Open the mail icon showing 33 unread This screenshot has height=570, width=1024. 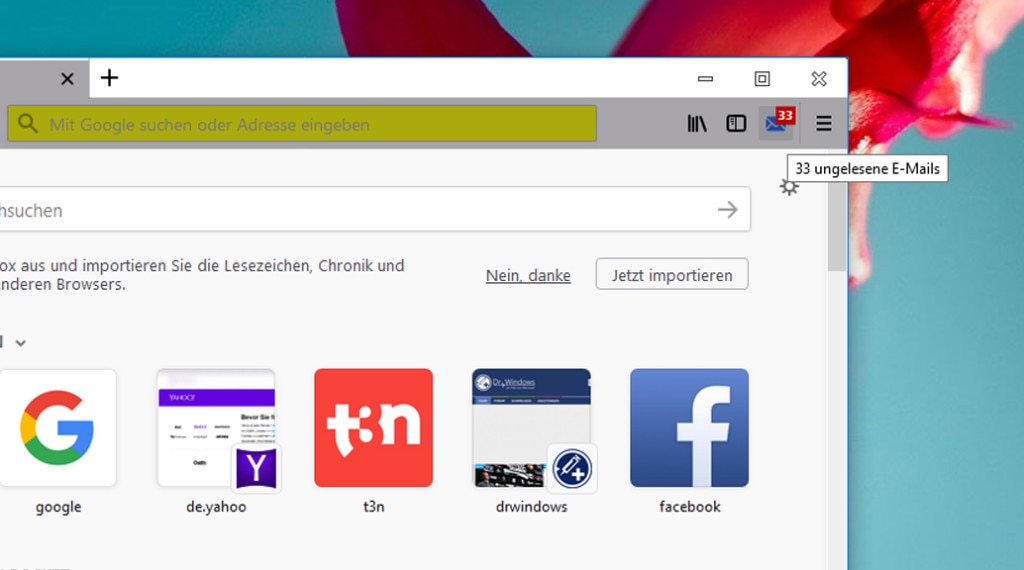click(x=777, y=123)
